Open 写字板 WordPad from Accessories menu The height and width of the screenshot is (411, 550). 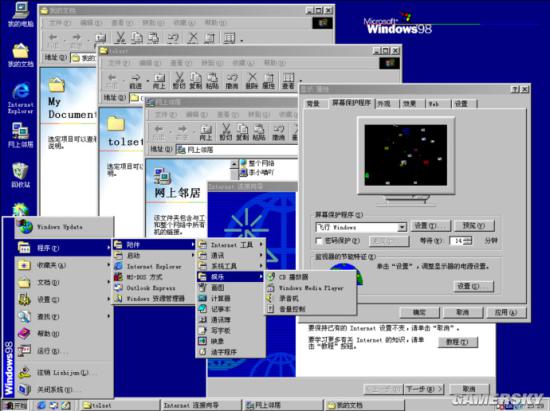coord(230,330)
